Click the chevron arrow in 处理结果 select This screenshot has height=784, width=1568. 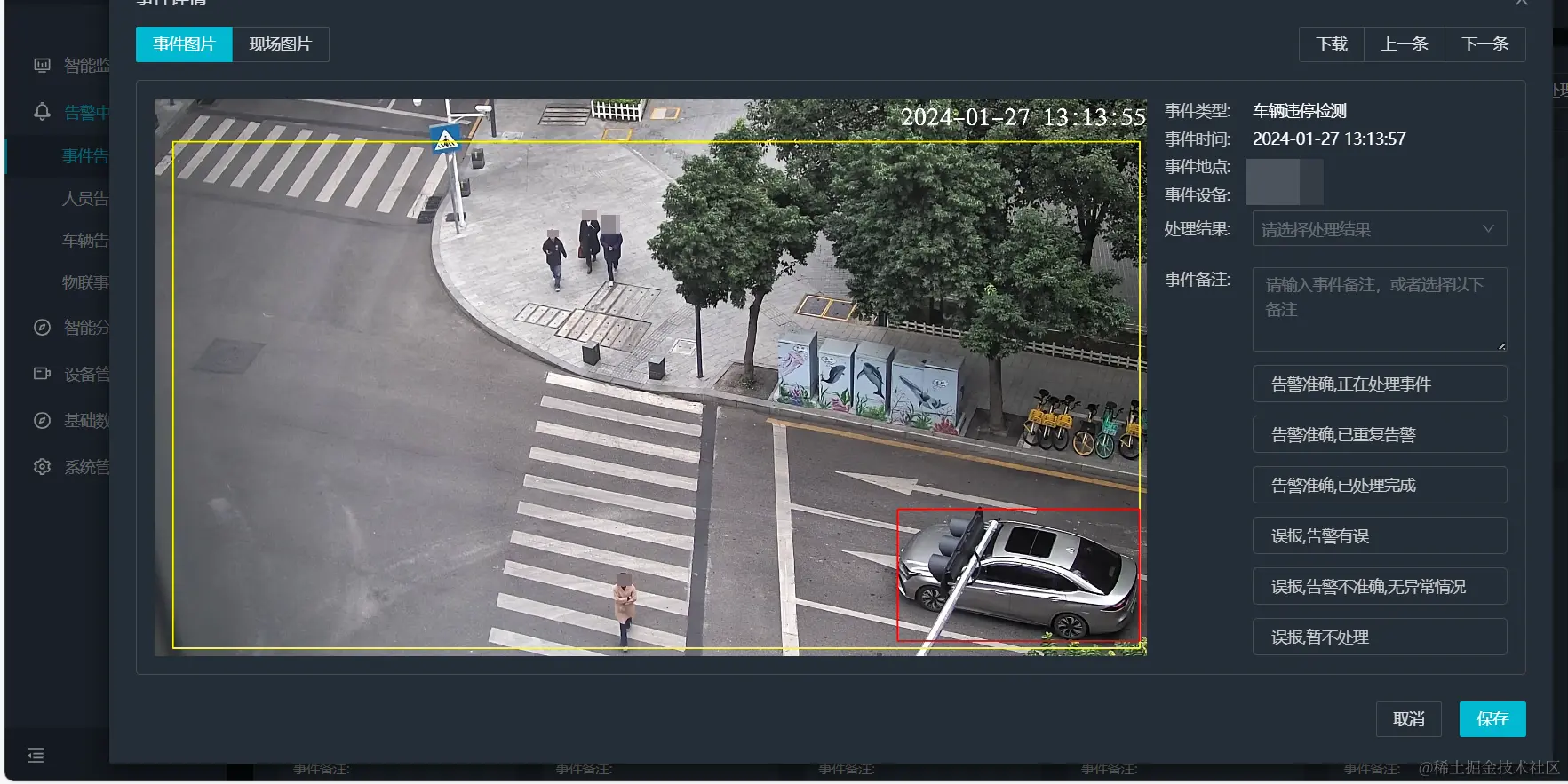click(x=1488, y=229)
